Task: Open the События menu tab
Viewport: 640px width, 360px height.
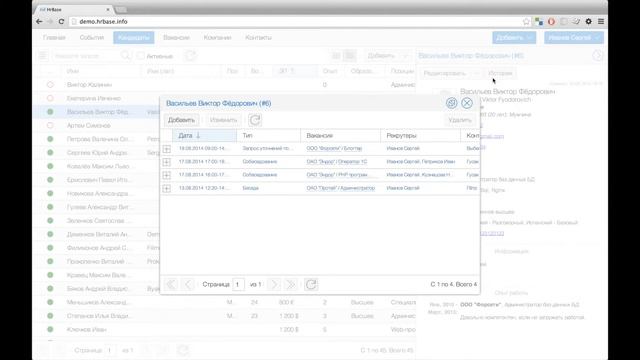Action: (x=92, y=38)
